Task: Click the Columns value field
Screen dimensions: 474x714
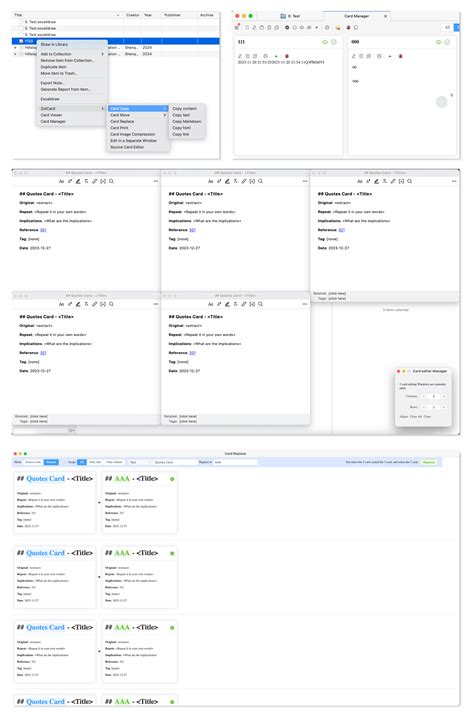Action: pos(433,396)
